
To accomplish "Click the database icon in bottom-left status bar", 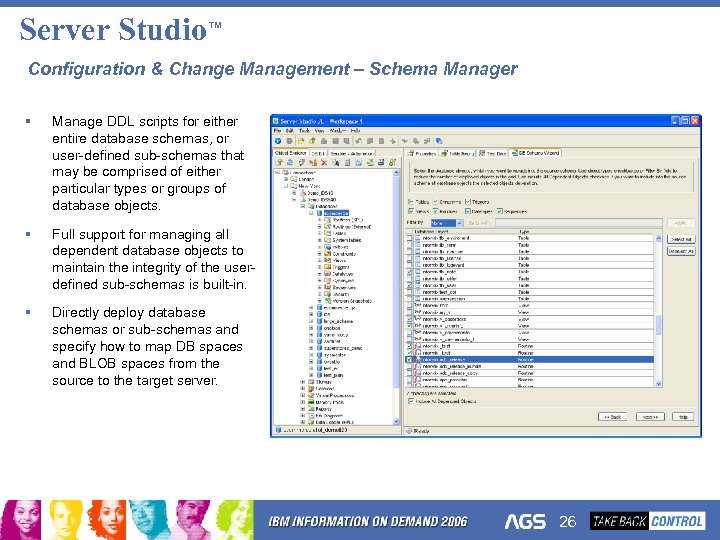I will click(x=278, y=430).
